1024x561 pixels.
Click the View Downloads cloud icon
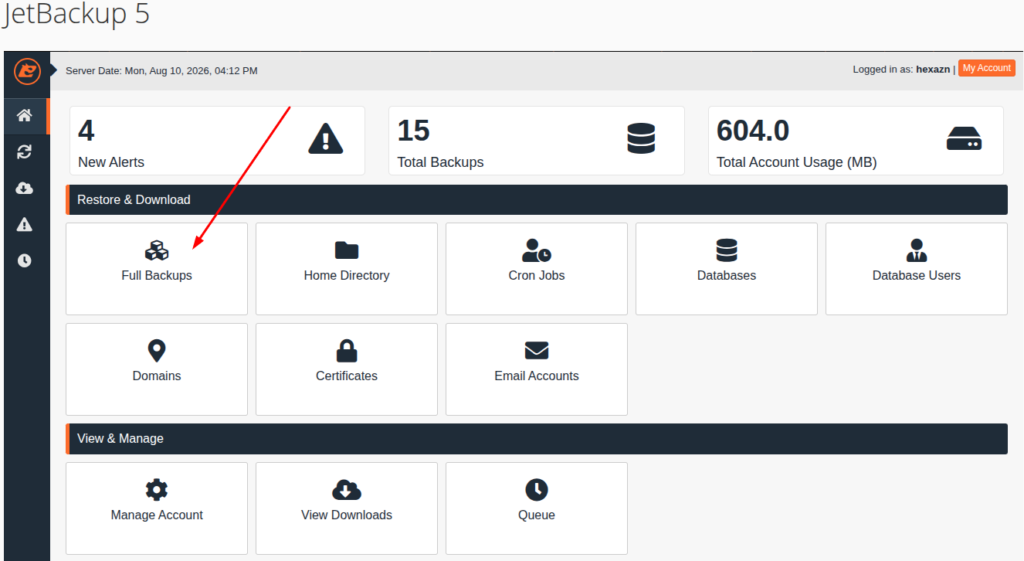347,490
